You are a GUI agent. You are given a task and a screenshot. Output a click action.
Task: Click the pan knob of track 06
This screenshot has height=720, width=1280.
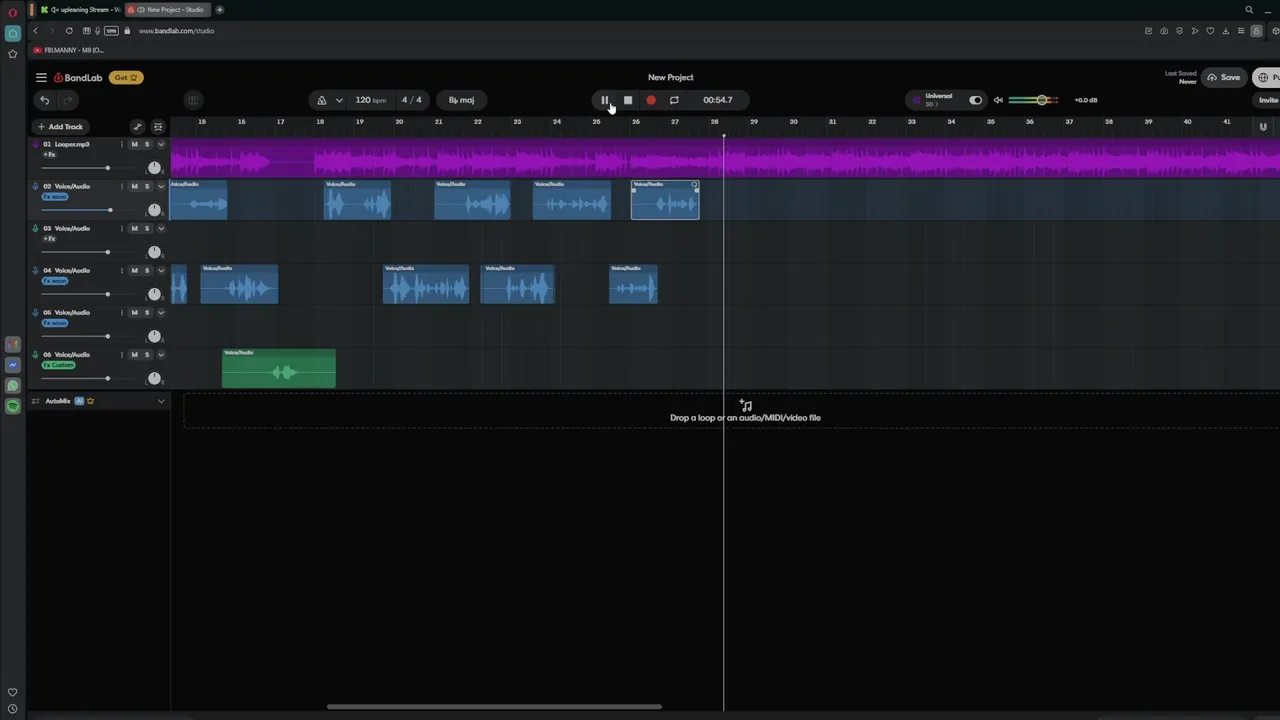[x=154, y=377]
